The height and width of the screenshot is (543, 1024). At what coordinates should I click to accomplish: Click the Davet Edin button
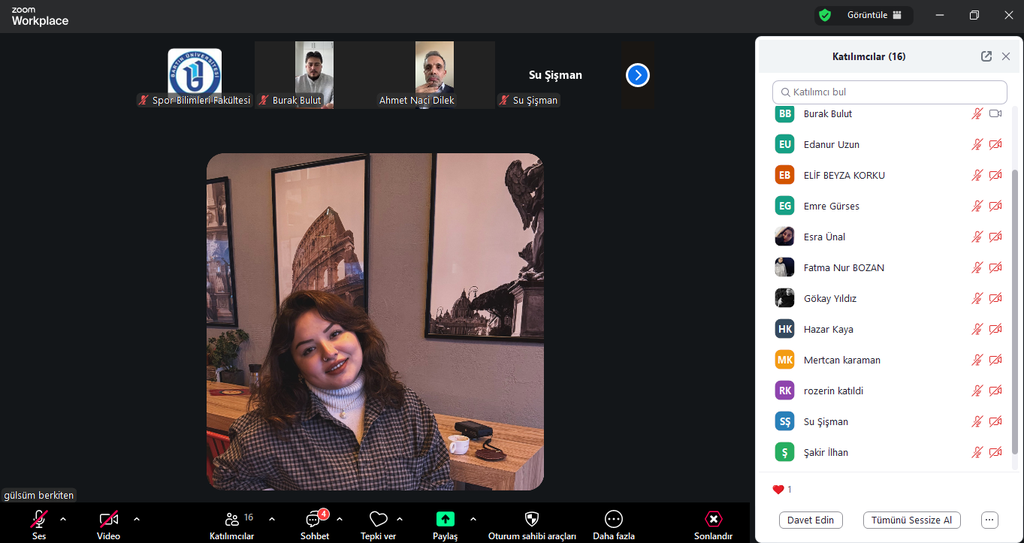pos(811,520)
